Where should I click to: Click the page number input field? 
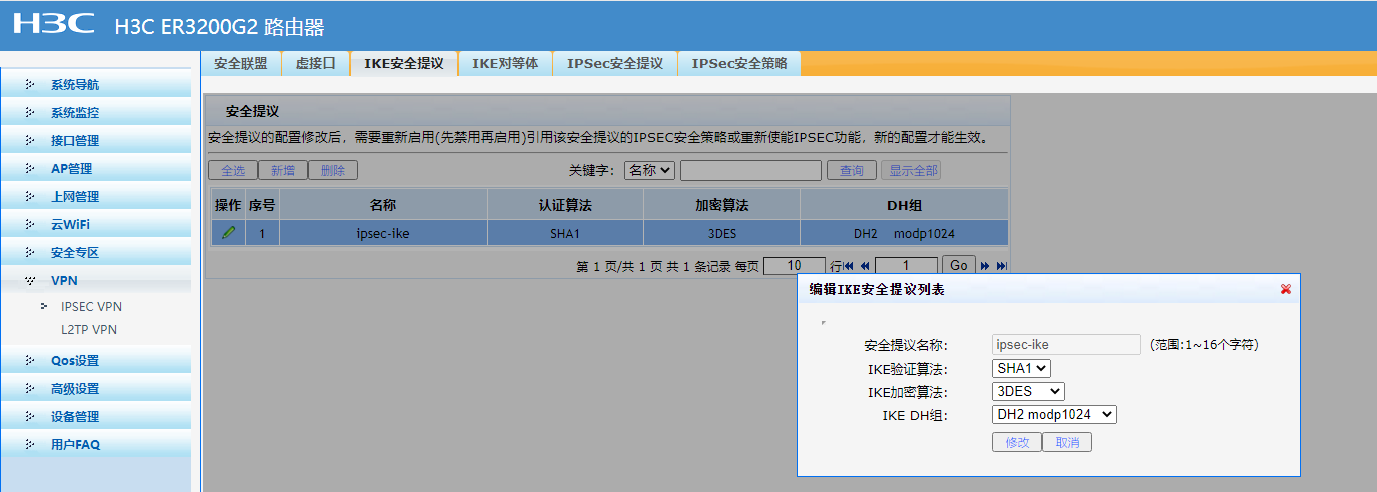[x=906, y=266]
